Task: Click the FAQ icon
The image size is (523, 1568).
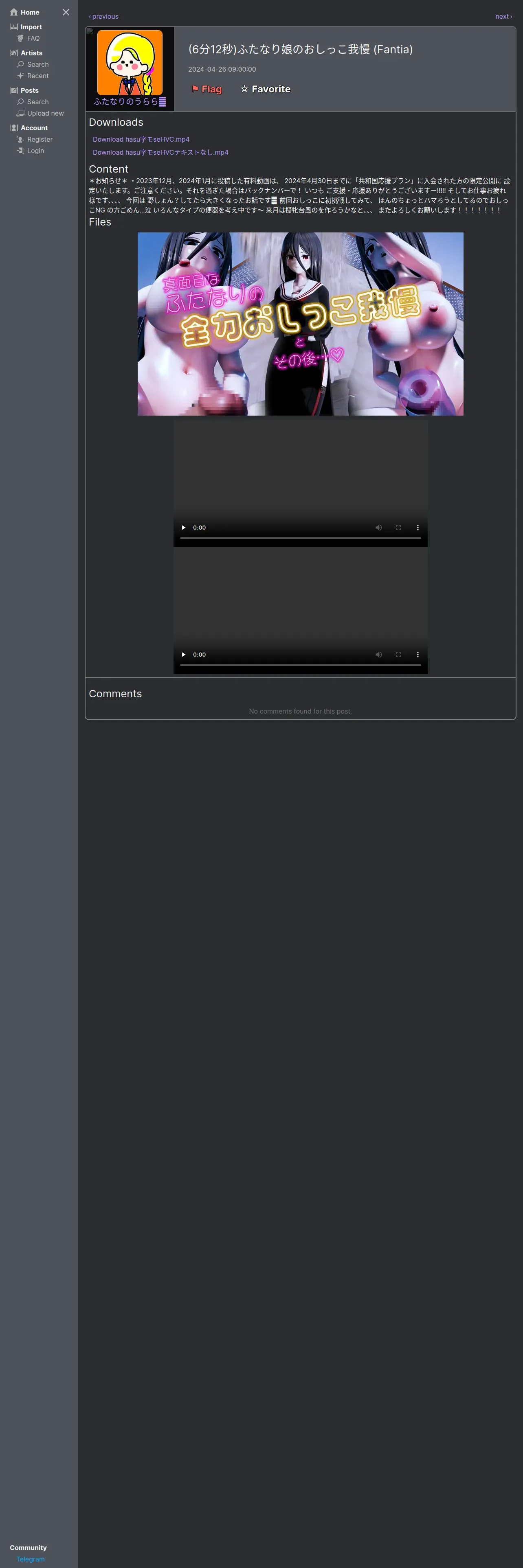Action: (x=20, y=38)
